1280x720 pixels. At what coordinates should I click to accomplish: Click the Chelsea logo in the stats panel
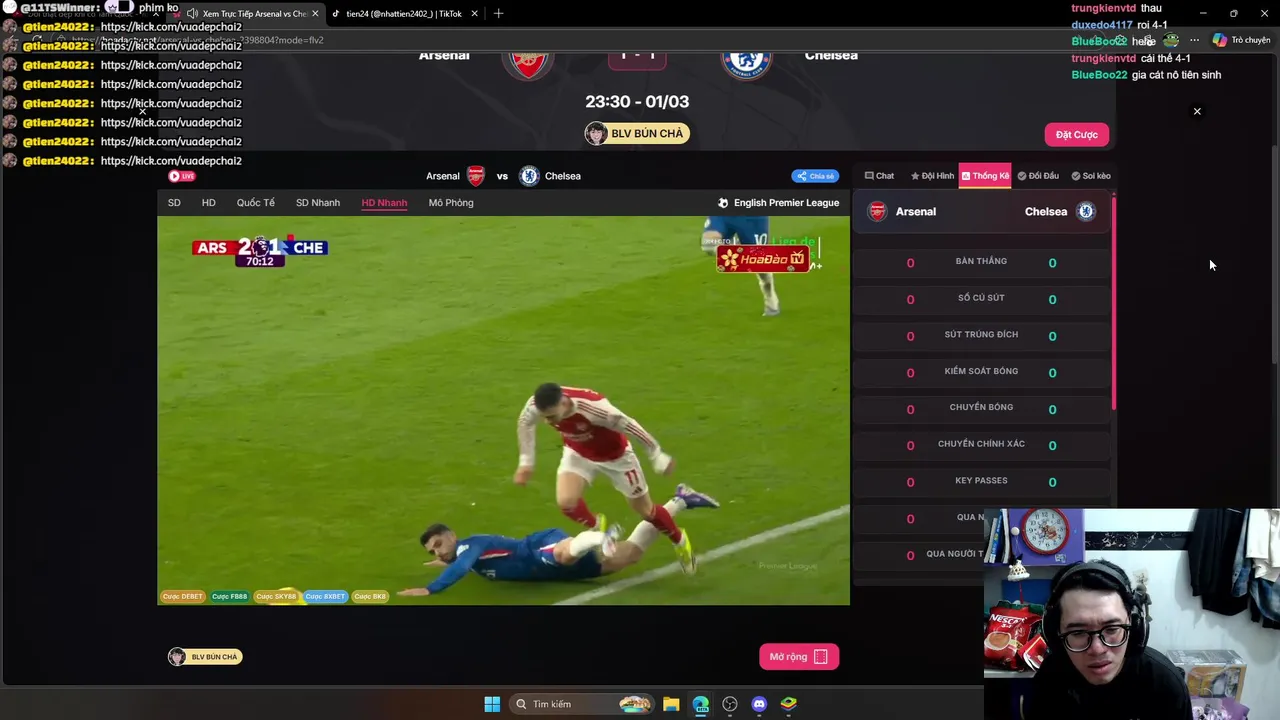coord(1086,212)
